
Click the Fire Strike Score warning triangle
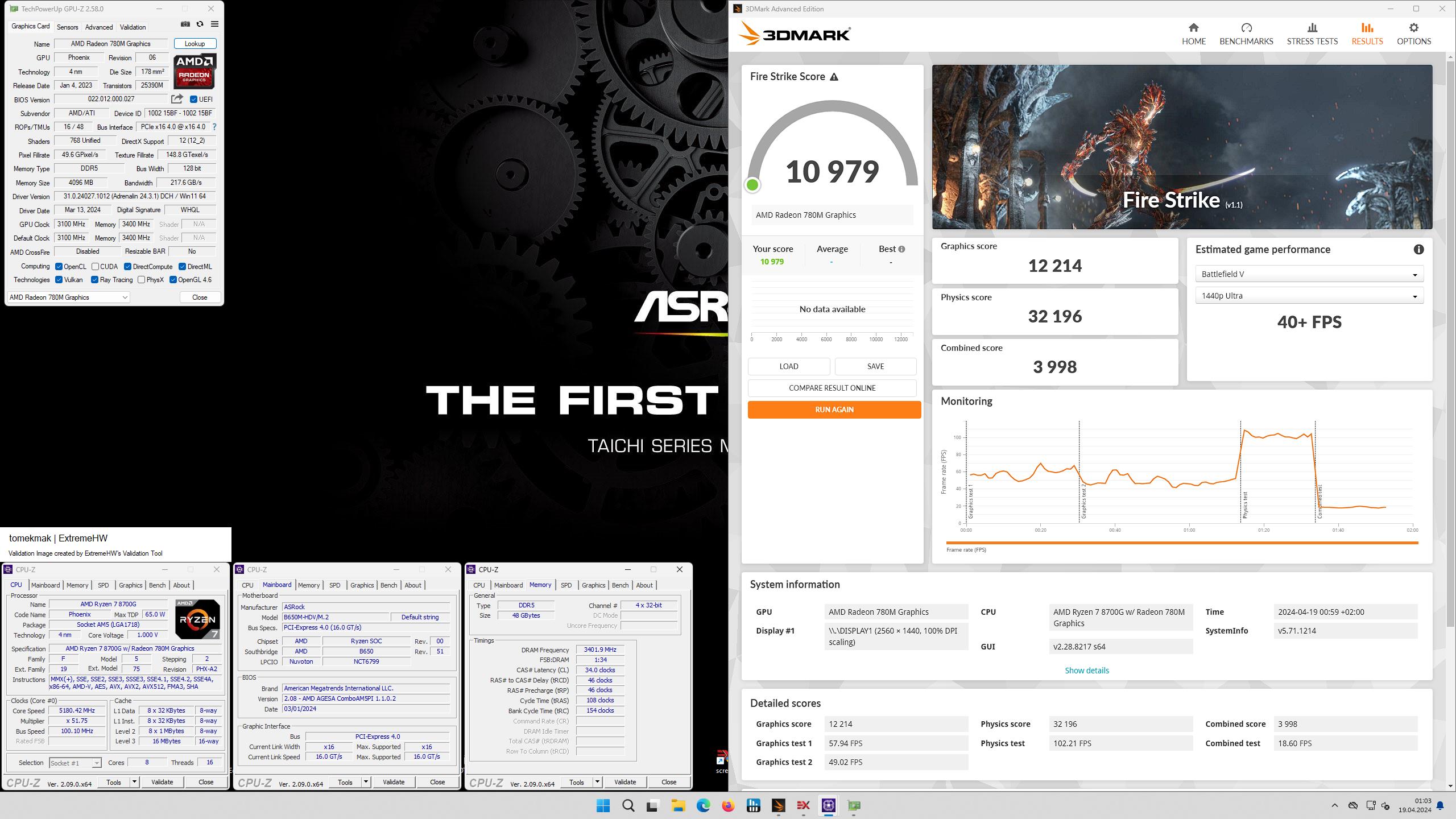(834, 77)
